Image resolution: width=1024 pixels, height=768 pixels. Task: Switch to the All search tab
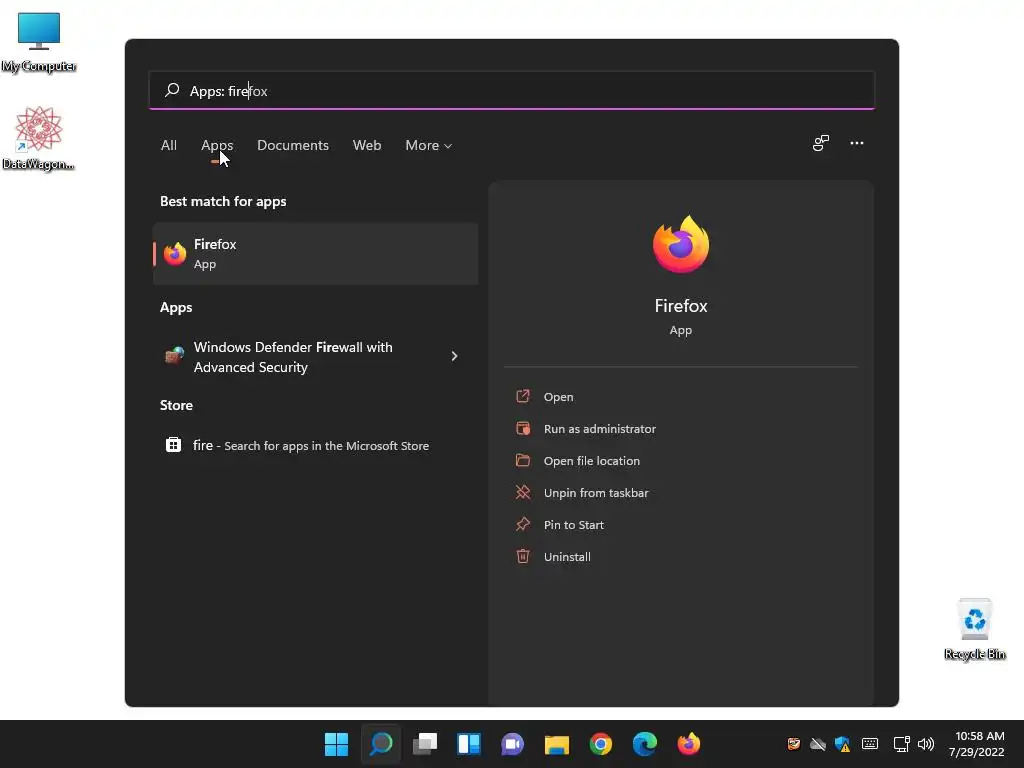click(168, 145)
